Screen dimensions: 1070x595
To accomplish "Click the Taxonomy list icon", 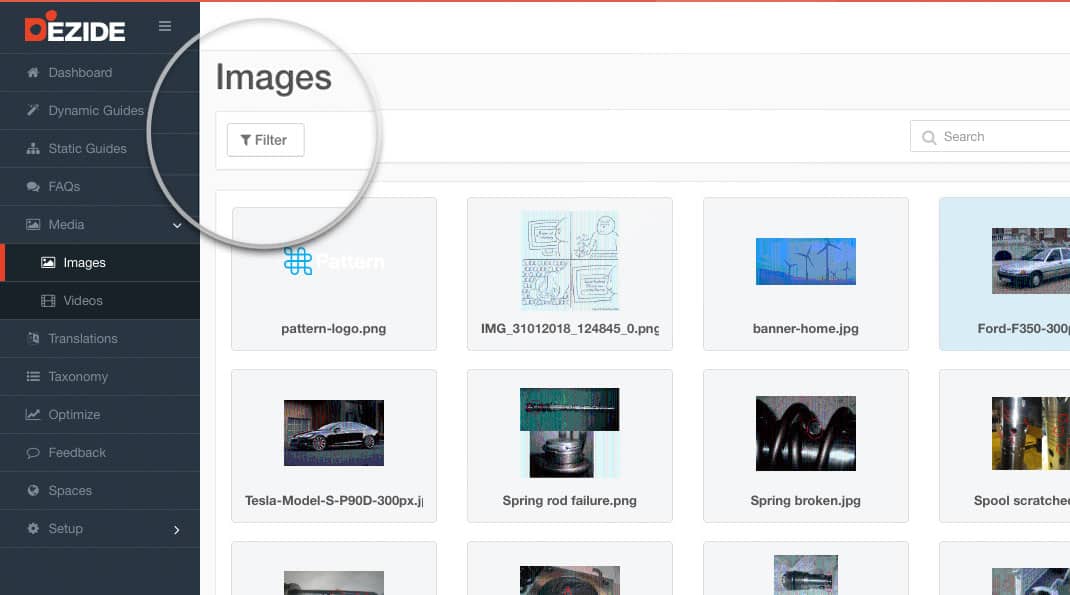I will click(33, 377).
